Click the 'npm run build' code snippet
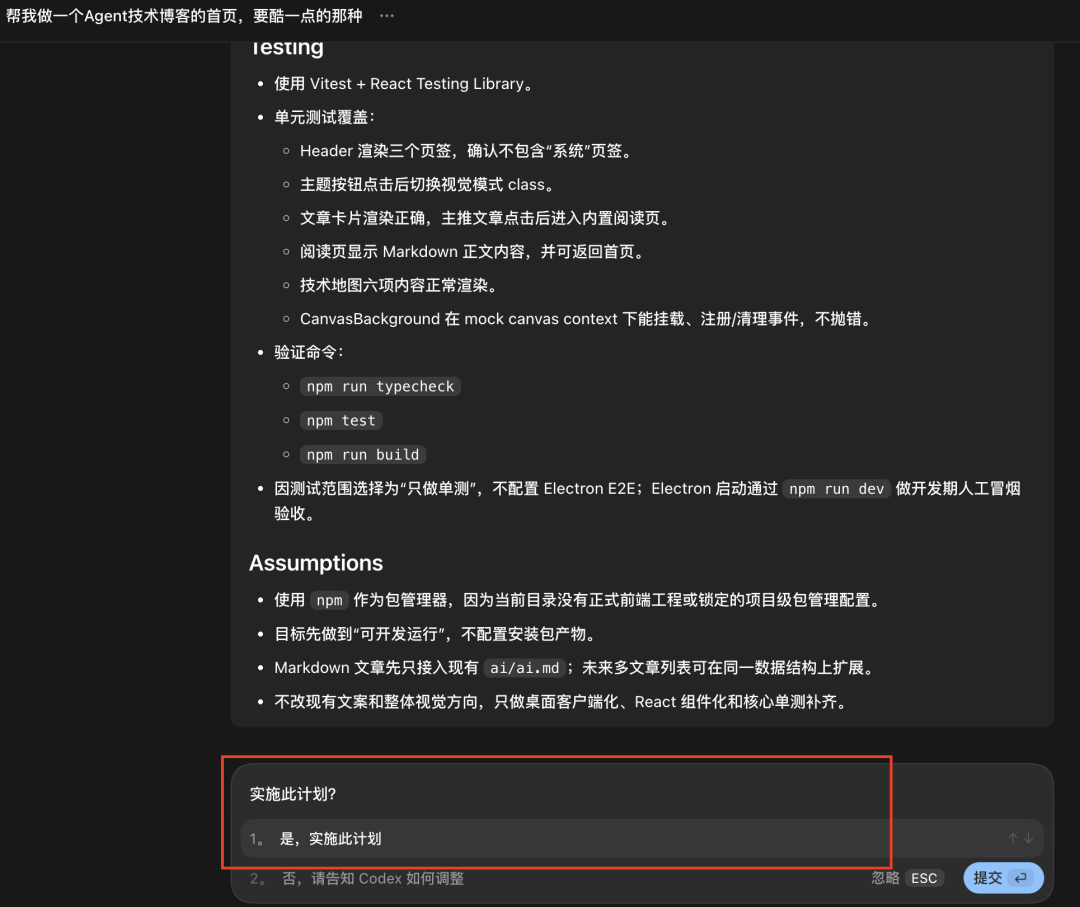 [363, 455]
